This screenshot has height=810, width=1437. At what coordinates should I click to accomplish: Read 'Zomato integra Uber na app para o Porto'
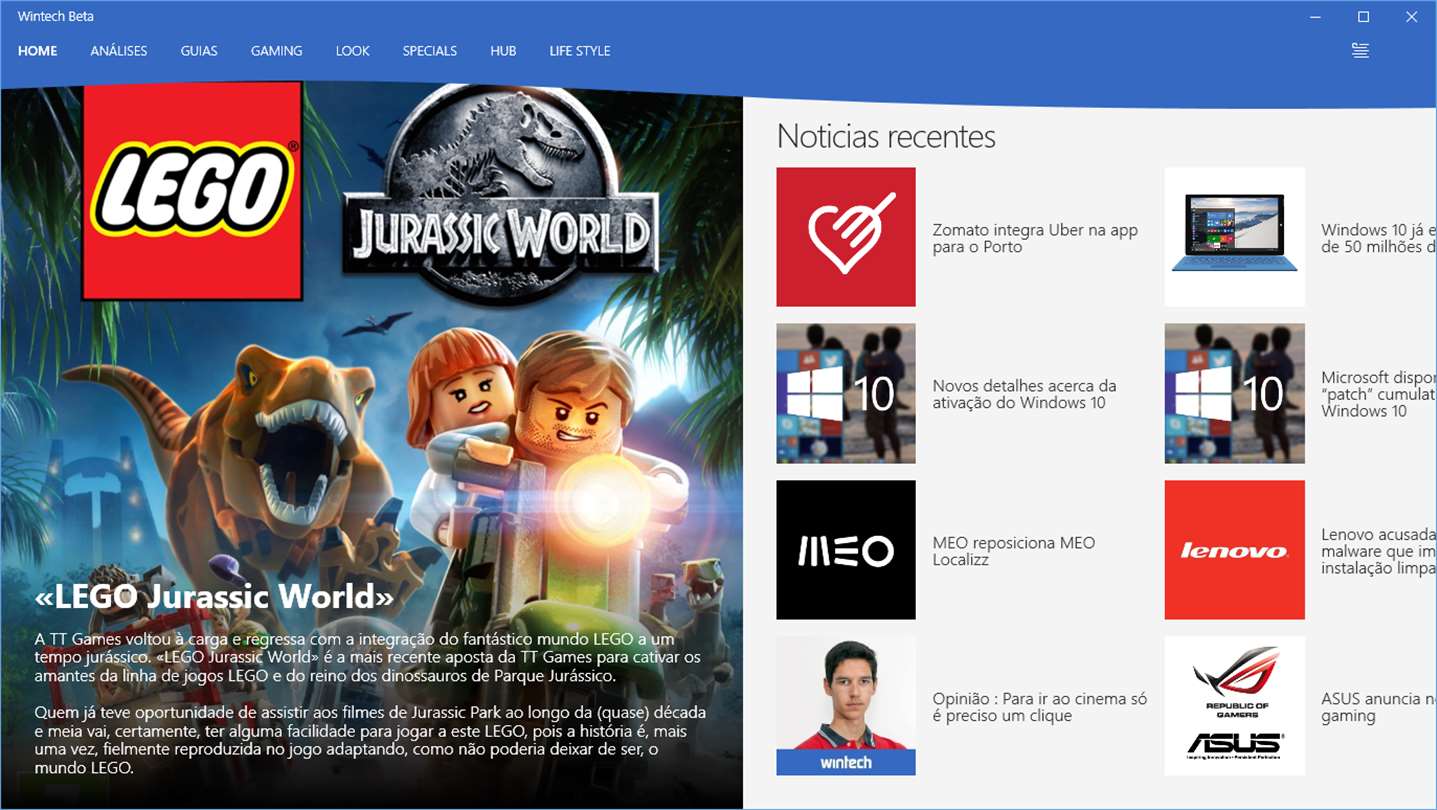1035,238
